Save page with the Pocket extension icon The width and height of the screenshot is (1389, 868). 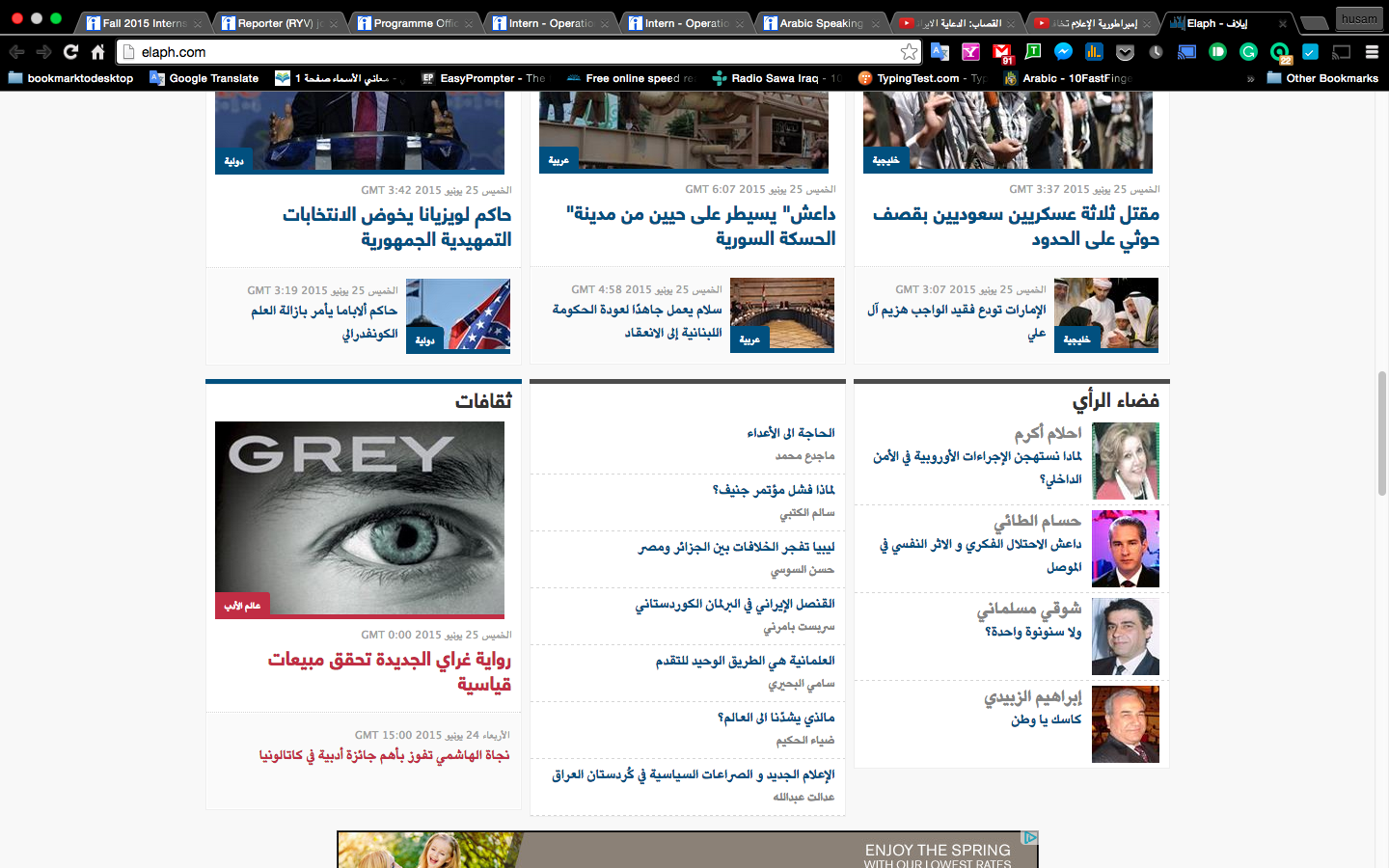[1125, 52]
